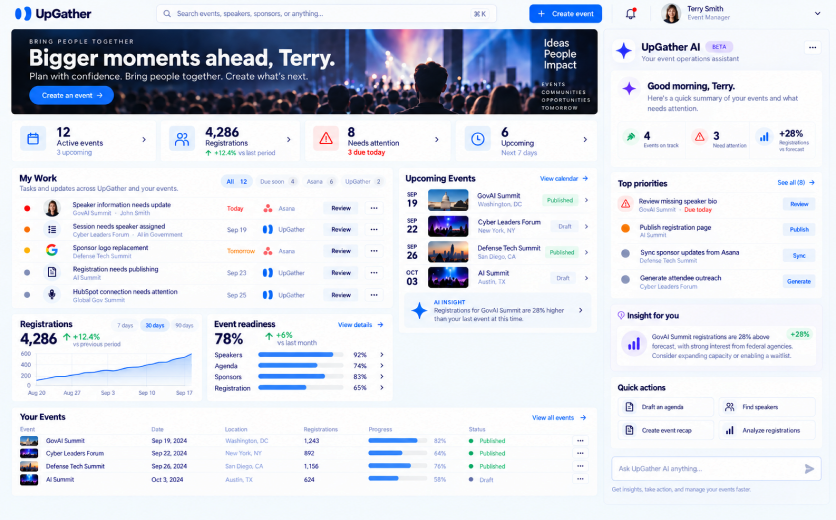
Task: Click the document icon on Registration needs publishing
Action: point(52,273)
